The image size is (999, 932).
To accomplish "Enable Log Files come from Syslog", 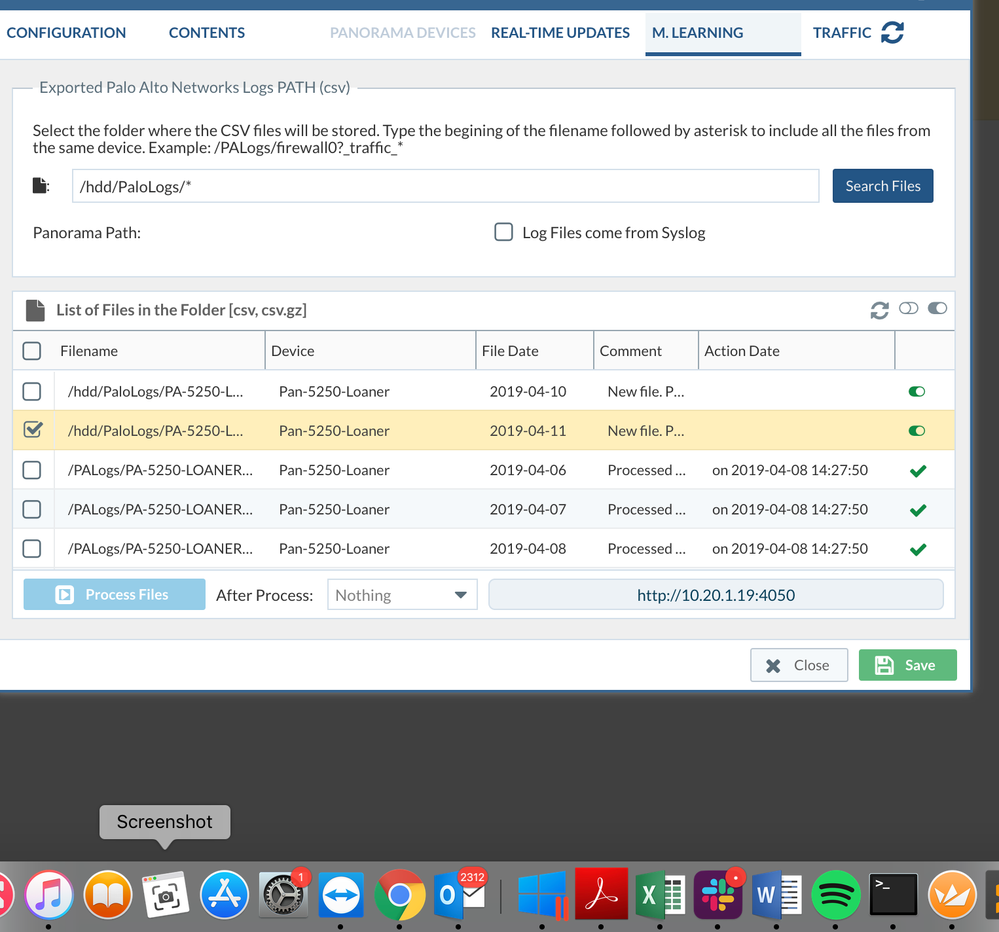I will pyautogui.click(x=504, y=232).
